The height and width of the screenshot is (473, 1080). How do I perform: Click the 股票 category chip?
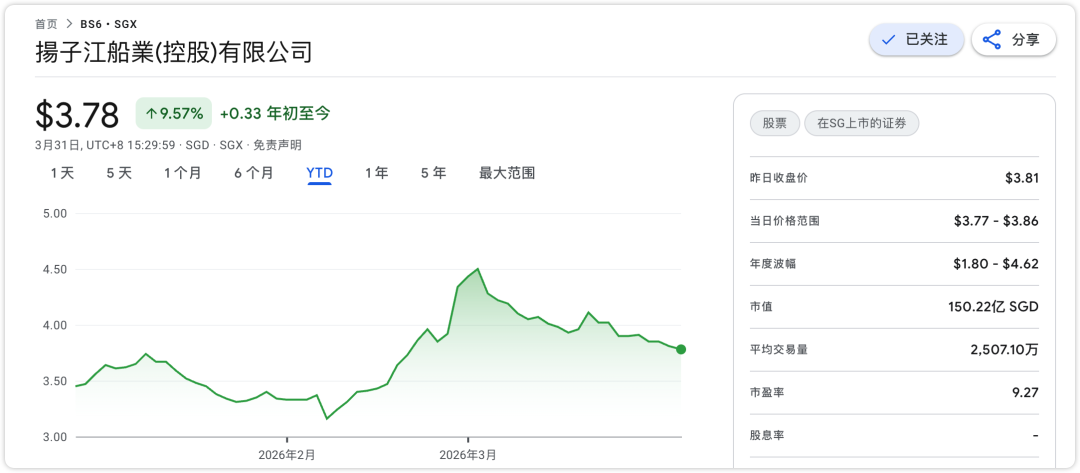tap(774, 124)
